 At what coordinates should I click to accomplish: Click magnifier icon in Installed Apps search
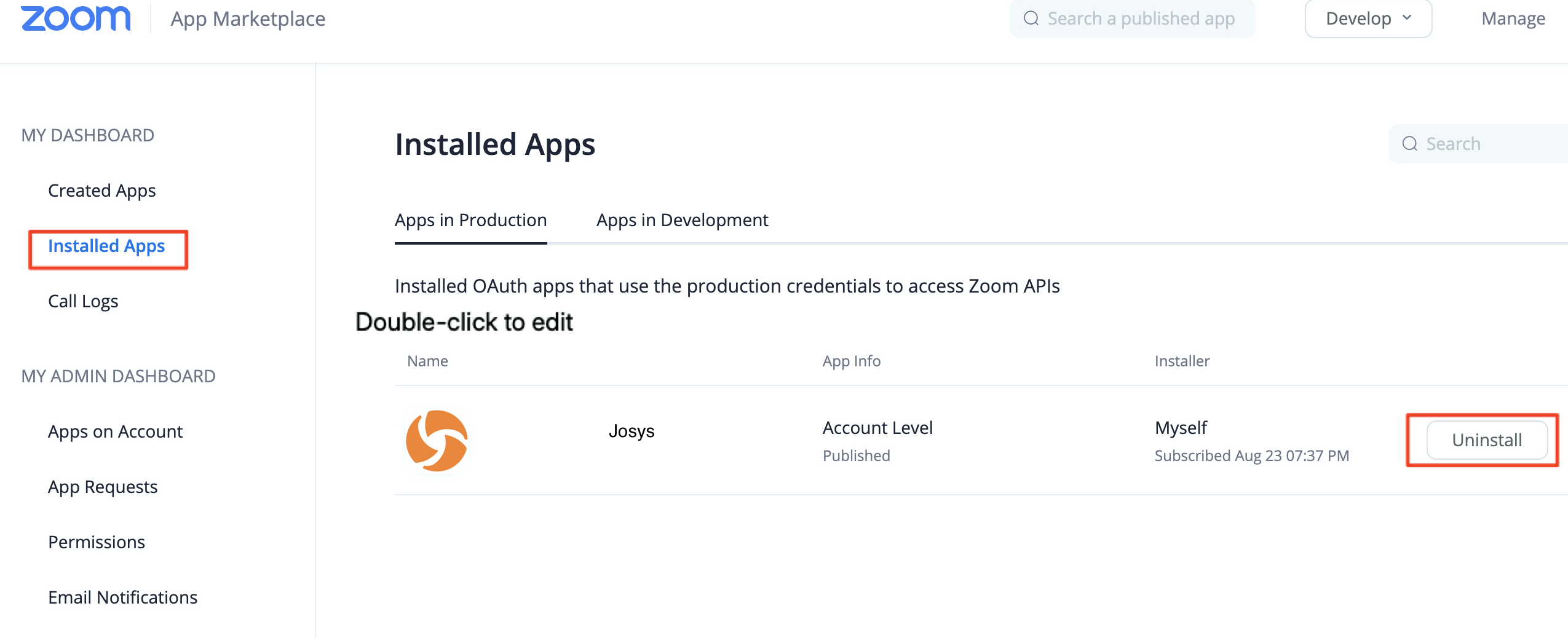tap(1409, 144)
